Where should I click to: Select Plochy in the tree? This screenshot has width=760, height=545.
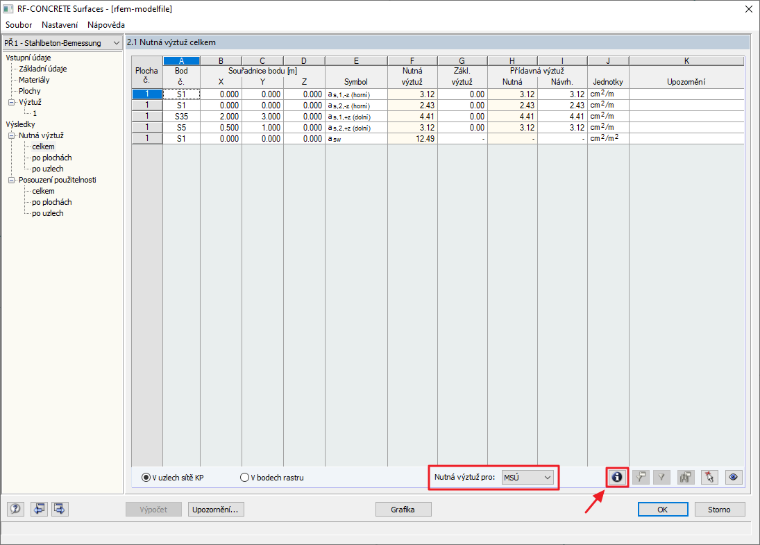coord(30,91)
